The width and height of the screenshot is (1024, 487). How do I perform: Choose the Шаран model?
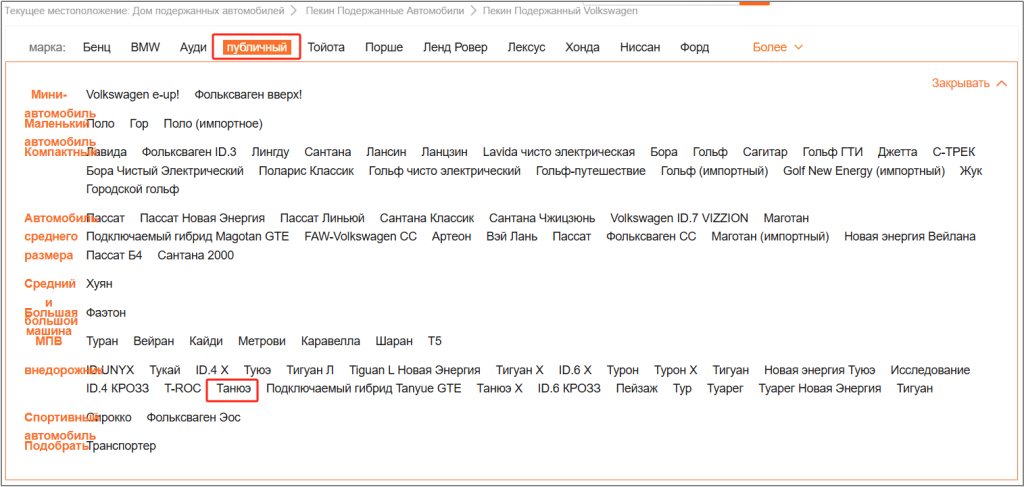tap(394, 341)
